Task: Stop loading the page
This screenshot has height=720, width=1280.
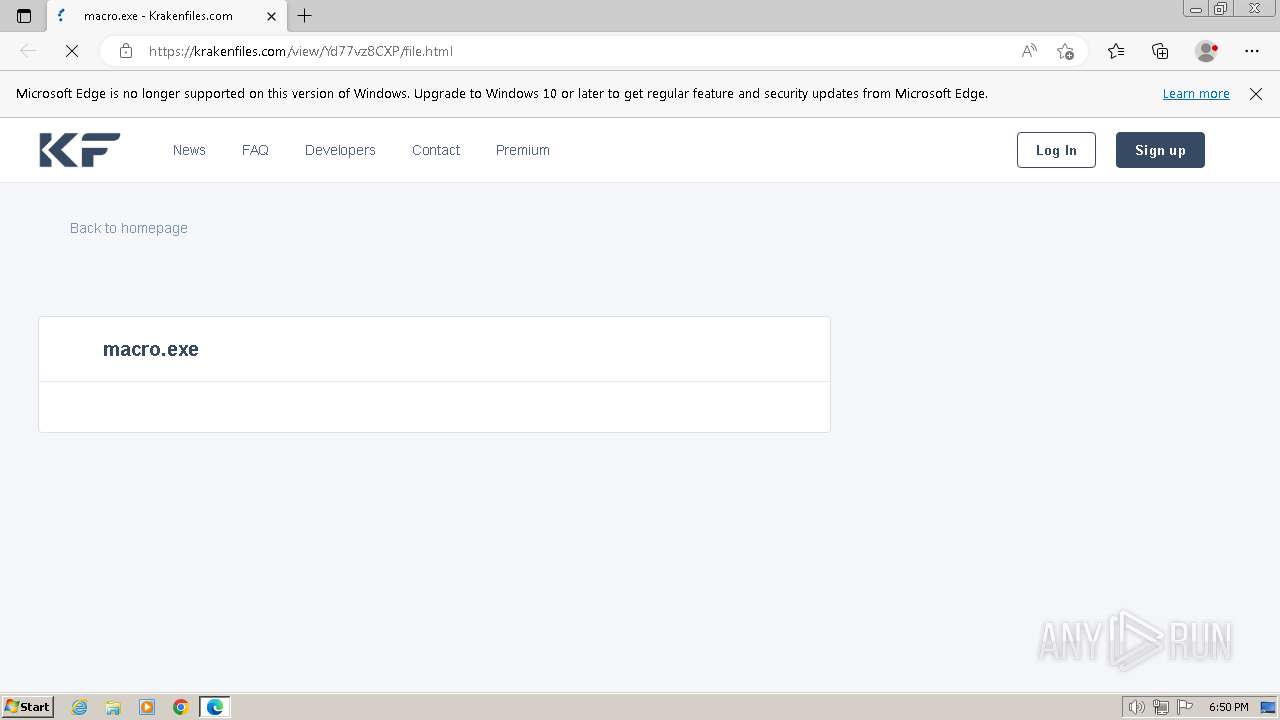Action: point(72,51)
